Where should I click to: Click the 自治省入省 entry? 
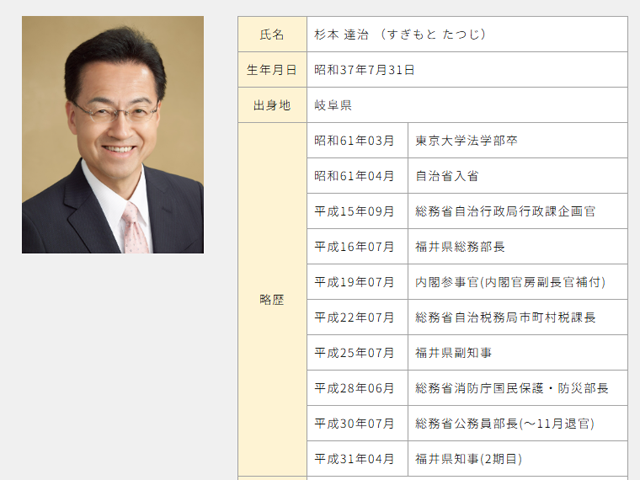[x=446, y=176]
